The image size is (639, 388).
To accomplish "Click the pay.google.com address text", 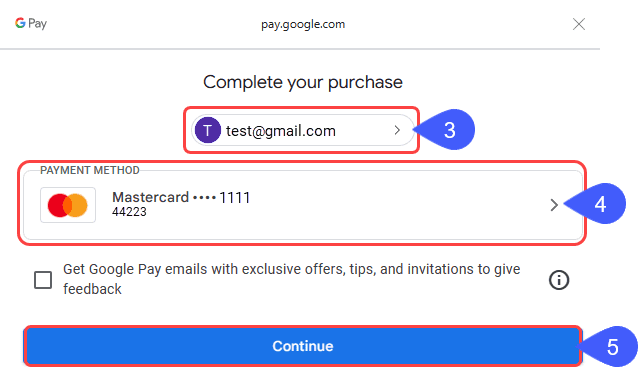I will 303,24.
